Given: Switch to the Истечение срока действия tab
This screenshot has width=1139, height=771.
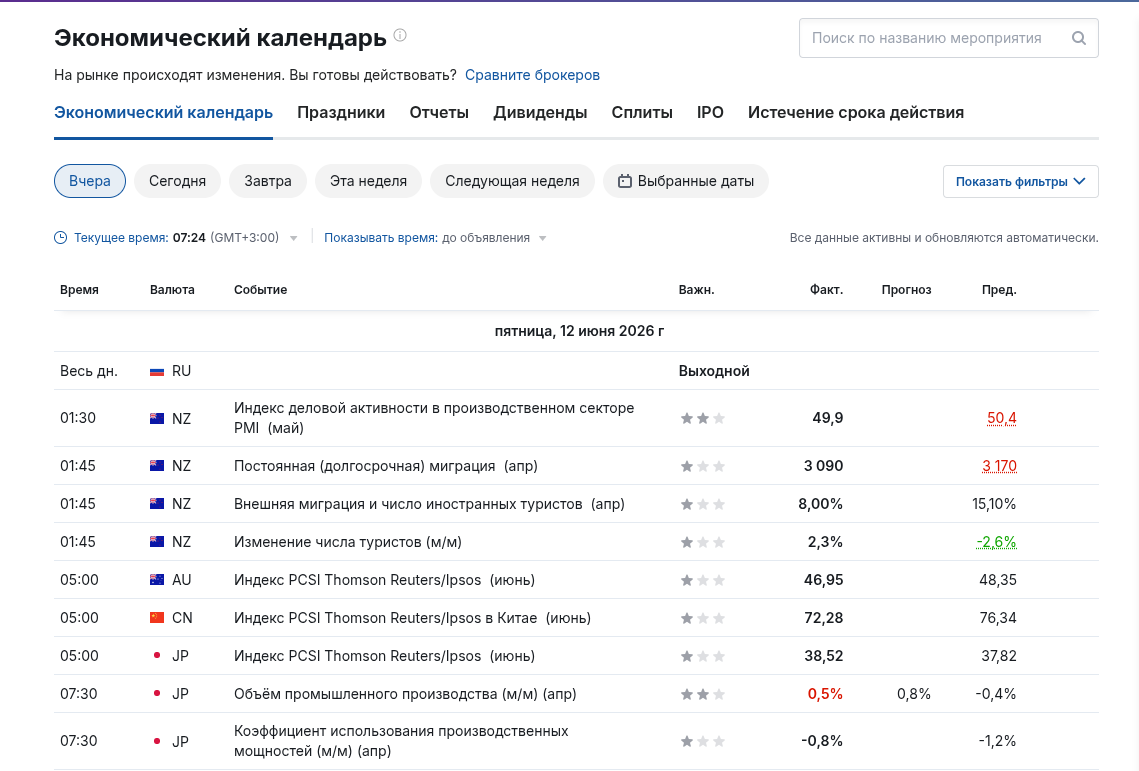Looking at the screenshot, I should 856,113.
